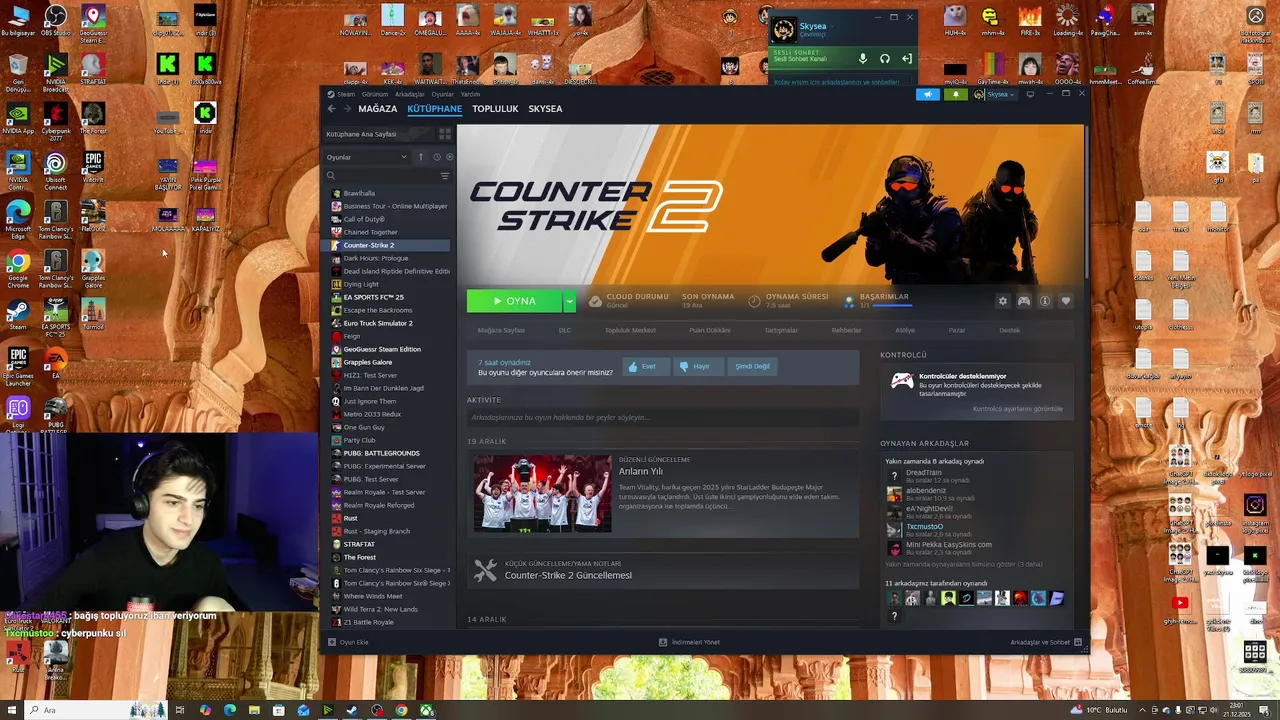This screenshot has height=720, width=1280.
Task: Open Google Chrome desktop shortcut
Action: point(18,267)
